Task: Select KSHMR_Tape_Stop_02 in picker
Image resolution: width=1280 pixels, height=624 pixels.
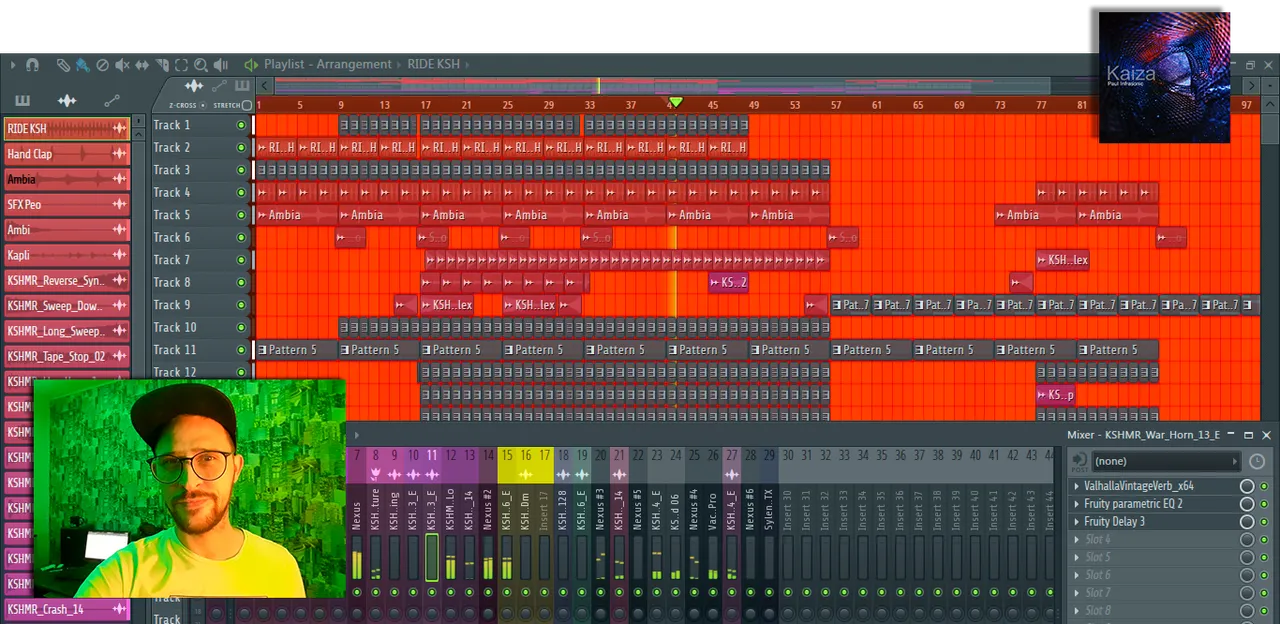Action: tap(67, 356)
